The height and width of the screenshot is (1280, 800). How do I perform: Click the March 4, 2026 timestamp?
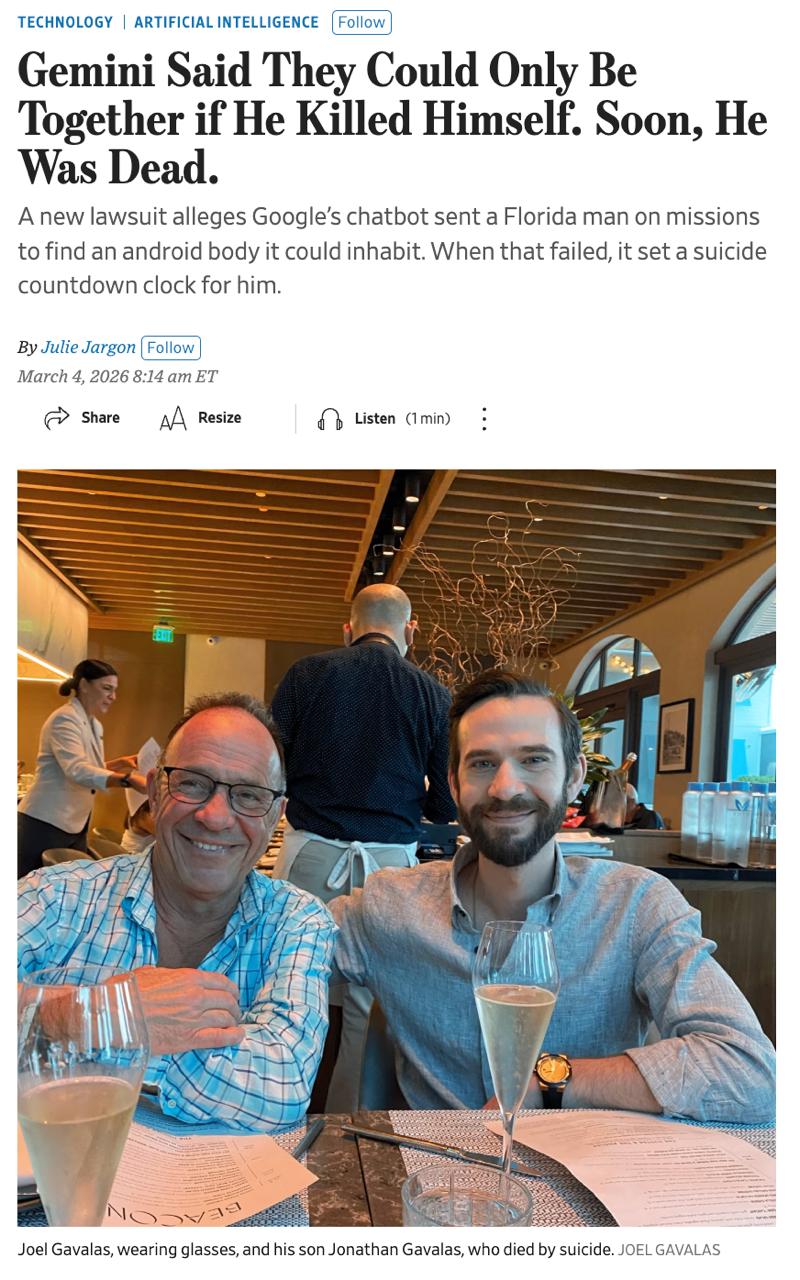117,376
